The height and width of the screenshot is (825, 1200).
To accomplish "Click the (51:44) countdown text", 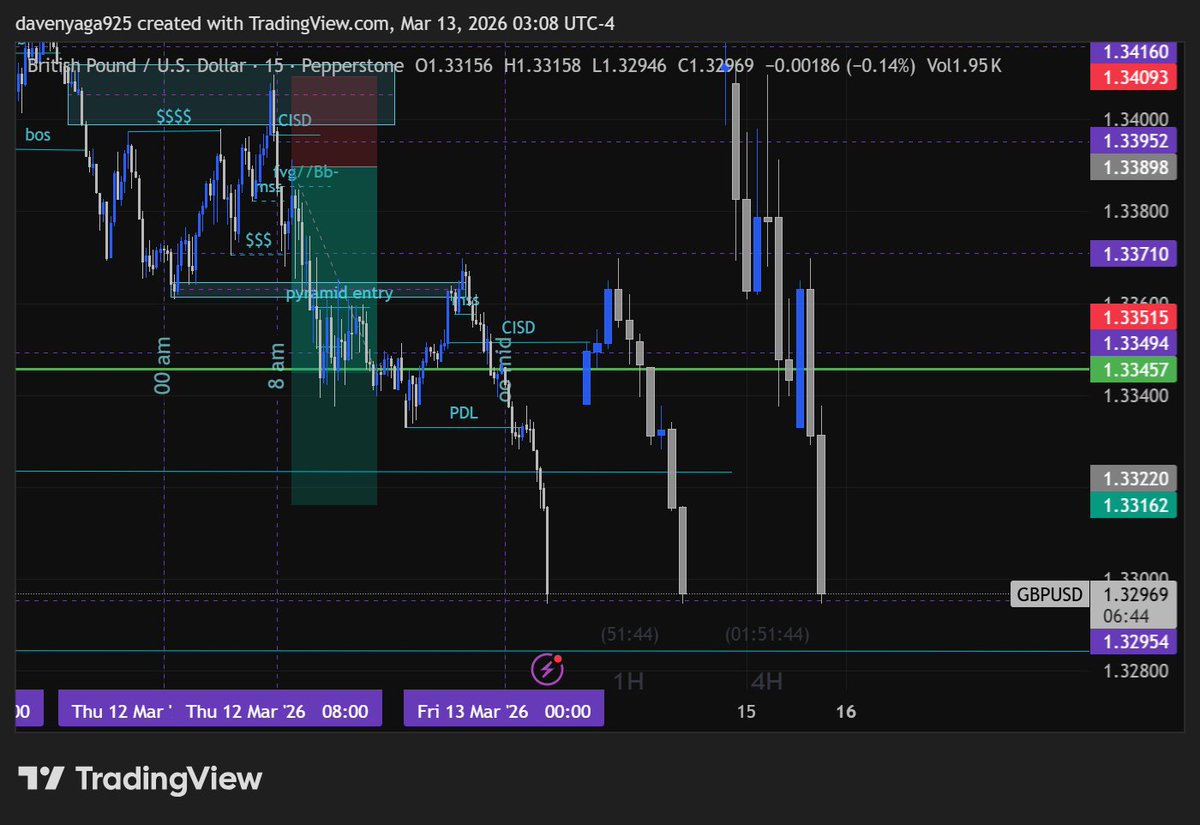I will point(629,634).
